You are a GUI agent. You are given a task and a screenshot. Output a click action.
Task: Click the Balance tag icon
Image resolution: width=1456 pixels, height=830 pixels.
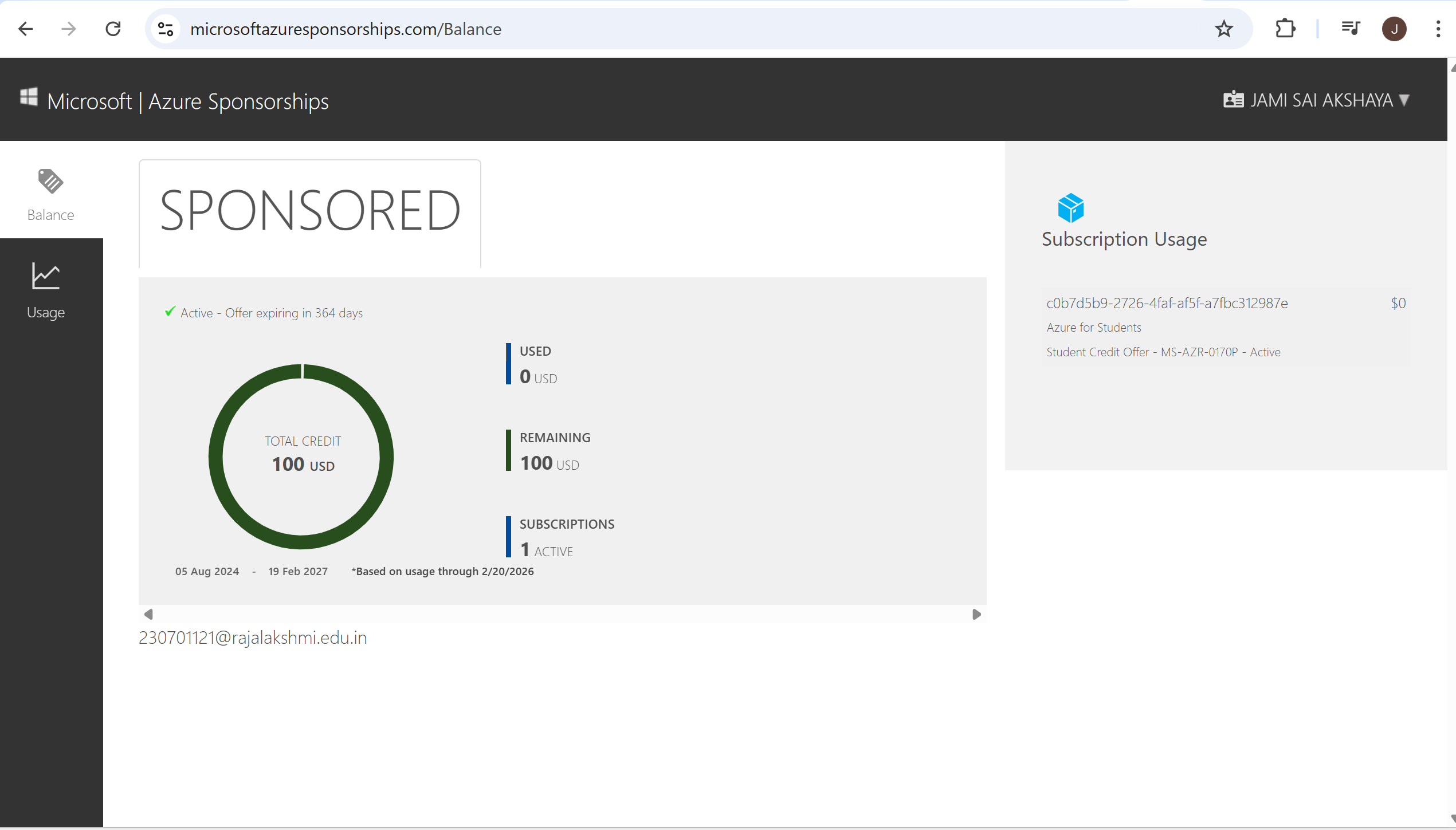coord(50,181)
